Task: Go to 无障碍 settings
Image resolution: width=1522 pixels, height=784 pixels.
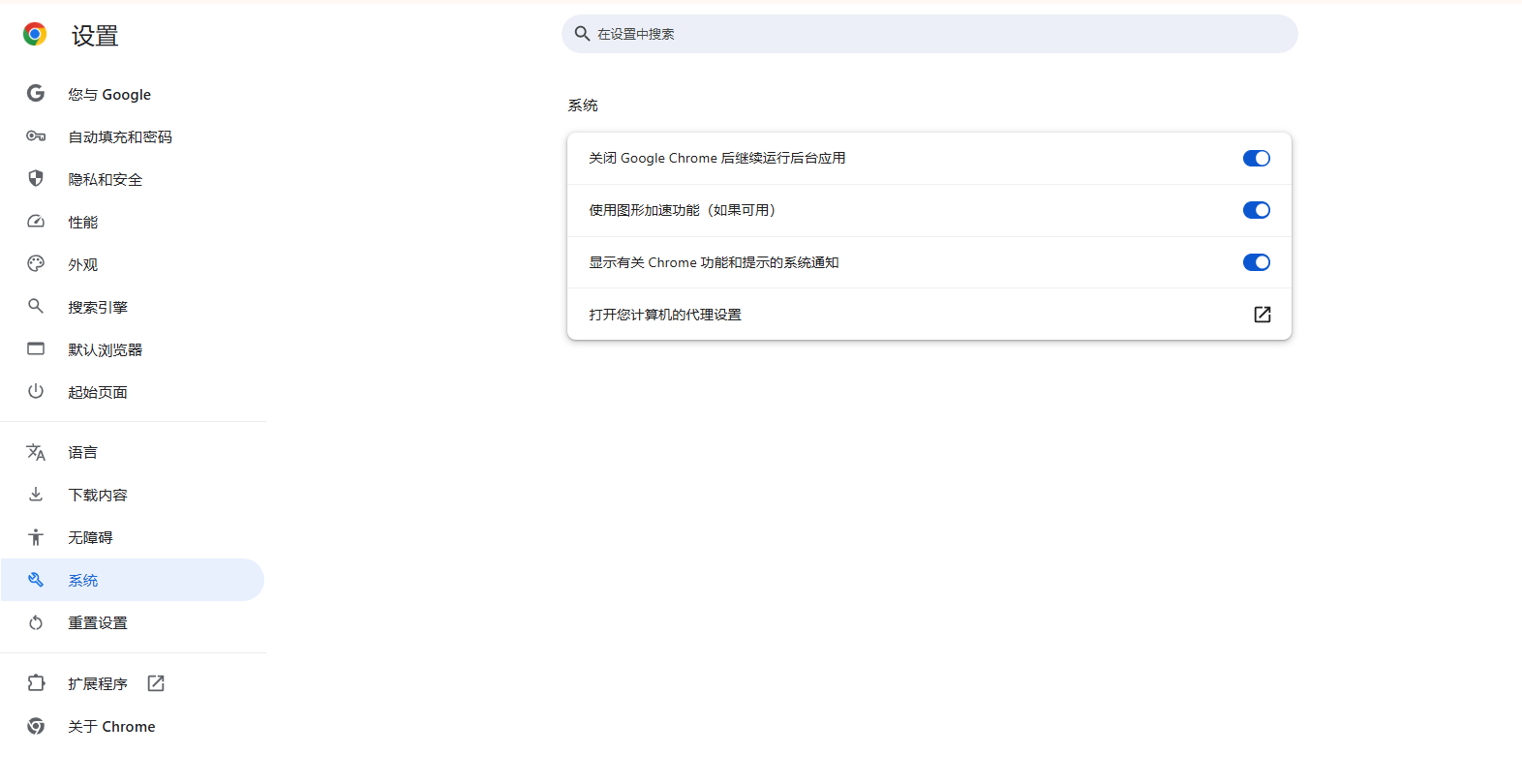Action: coord(133,537)
